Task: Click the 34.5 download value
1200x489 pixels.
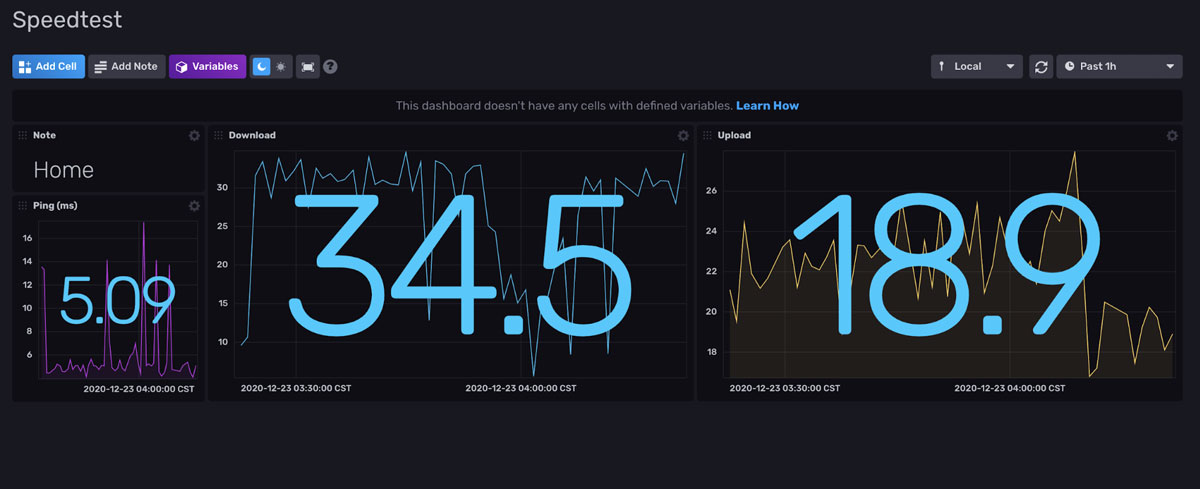Action: click(x=462, y=264)
